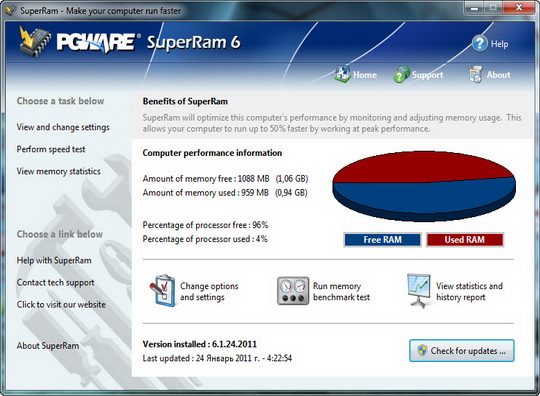
Task: Open View and change settings
Action: [x=63, y=127]
